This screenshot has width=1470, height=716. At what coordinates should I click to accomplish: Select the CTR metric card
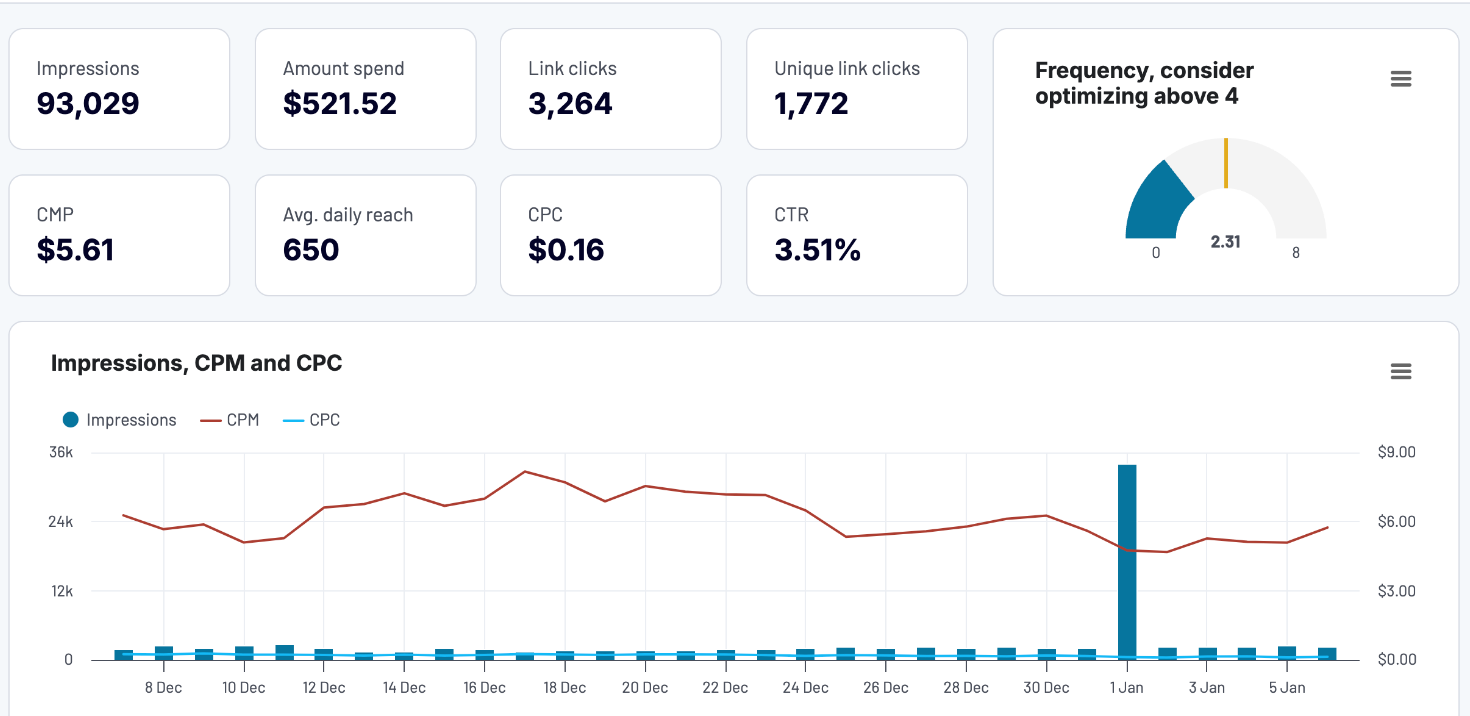coord(856,235)
